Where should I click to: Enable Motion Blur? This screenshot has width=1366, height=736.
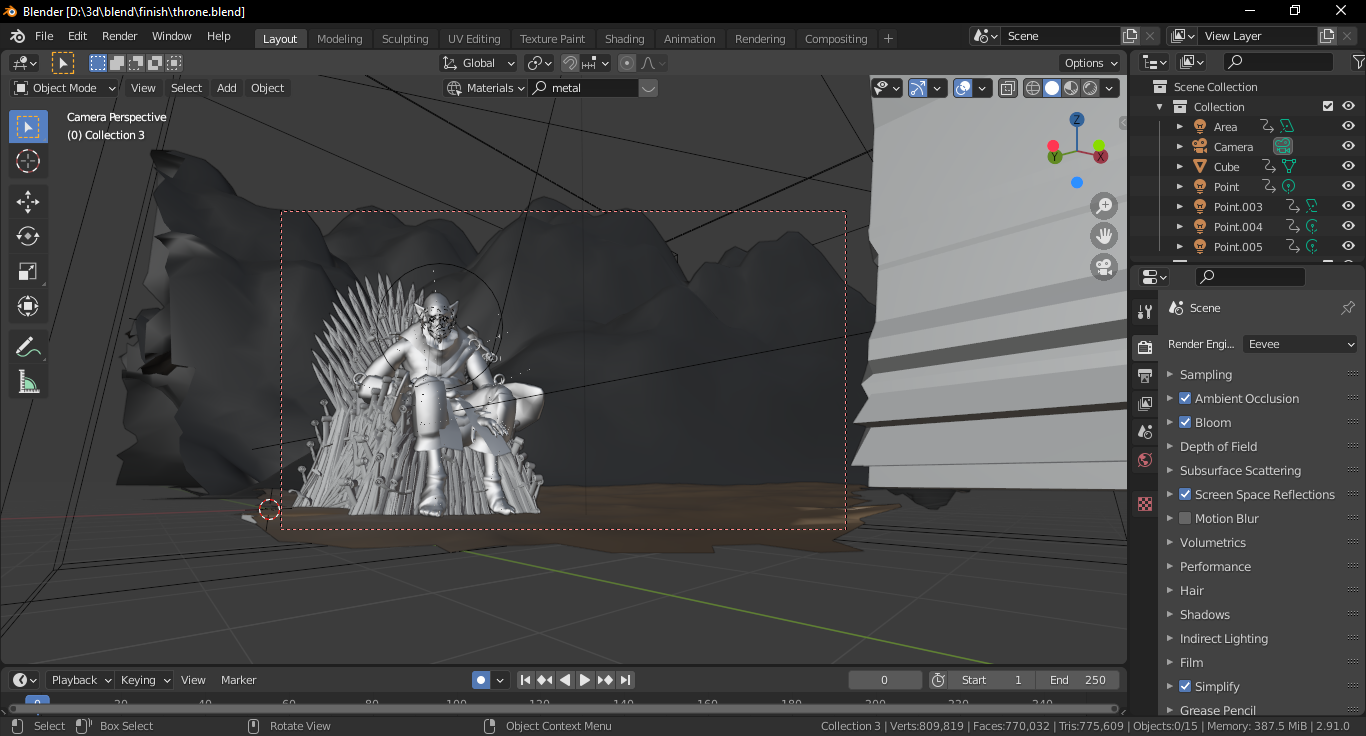pos(1185,518)
